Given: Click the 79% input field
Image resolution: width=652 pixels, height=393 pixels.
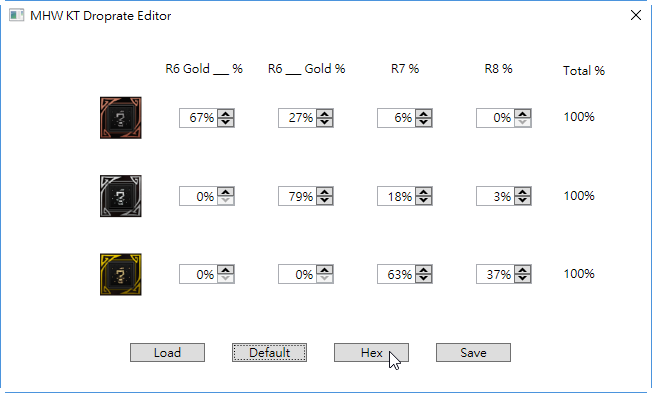Looking at the screenshot, I should pos(297,196).
